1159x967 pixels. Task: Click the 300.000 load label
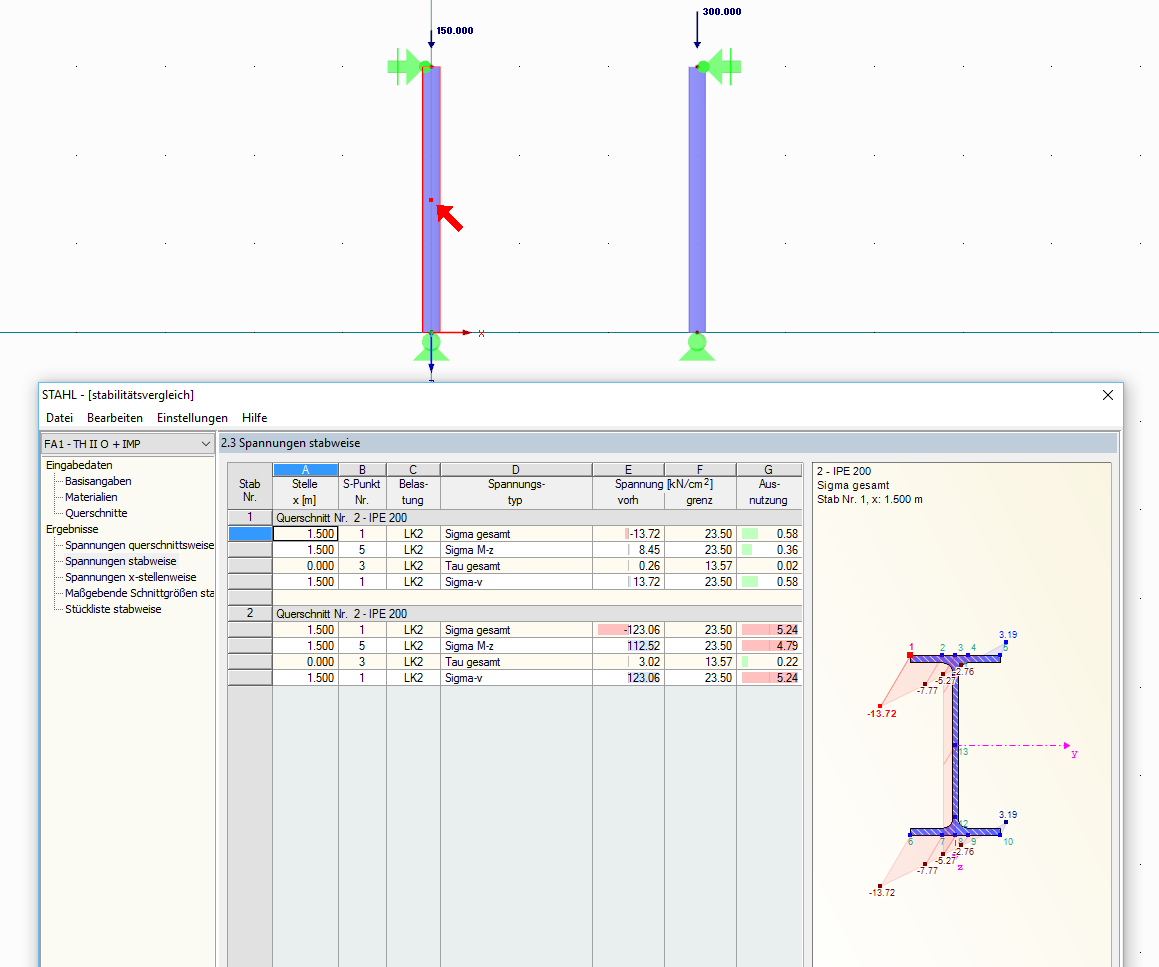[721, 12]
